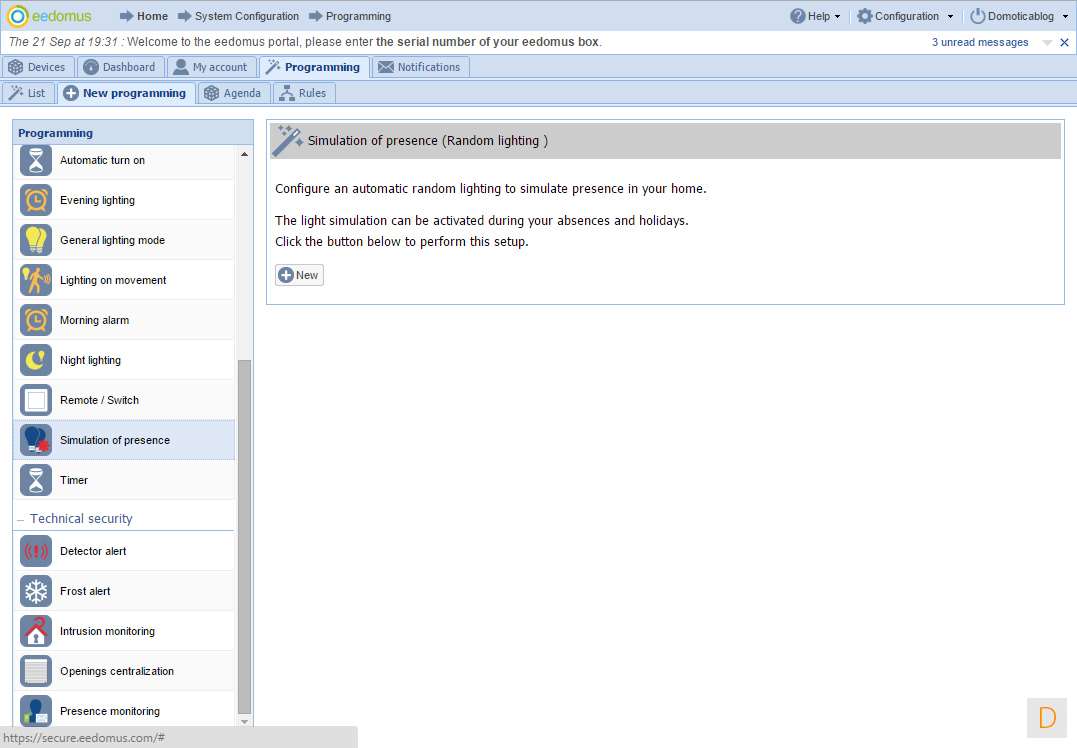
Task: Switch to My account tab
Action: 212,67
